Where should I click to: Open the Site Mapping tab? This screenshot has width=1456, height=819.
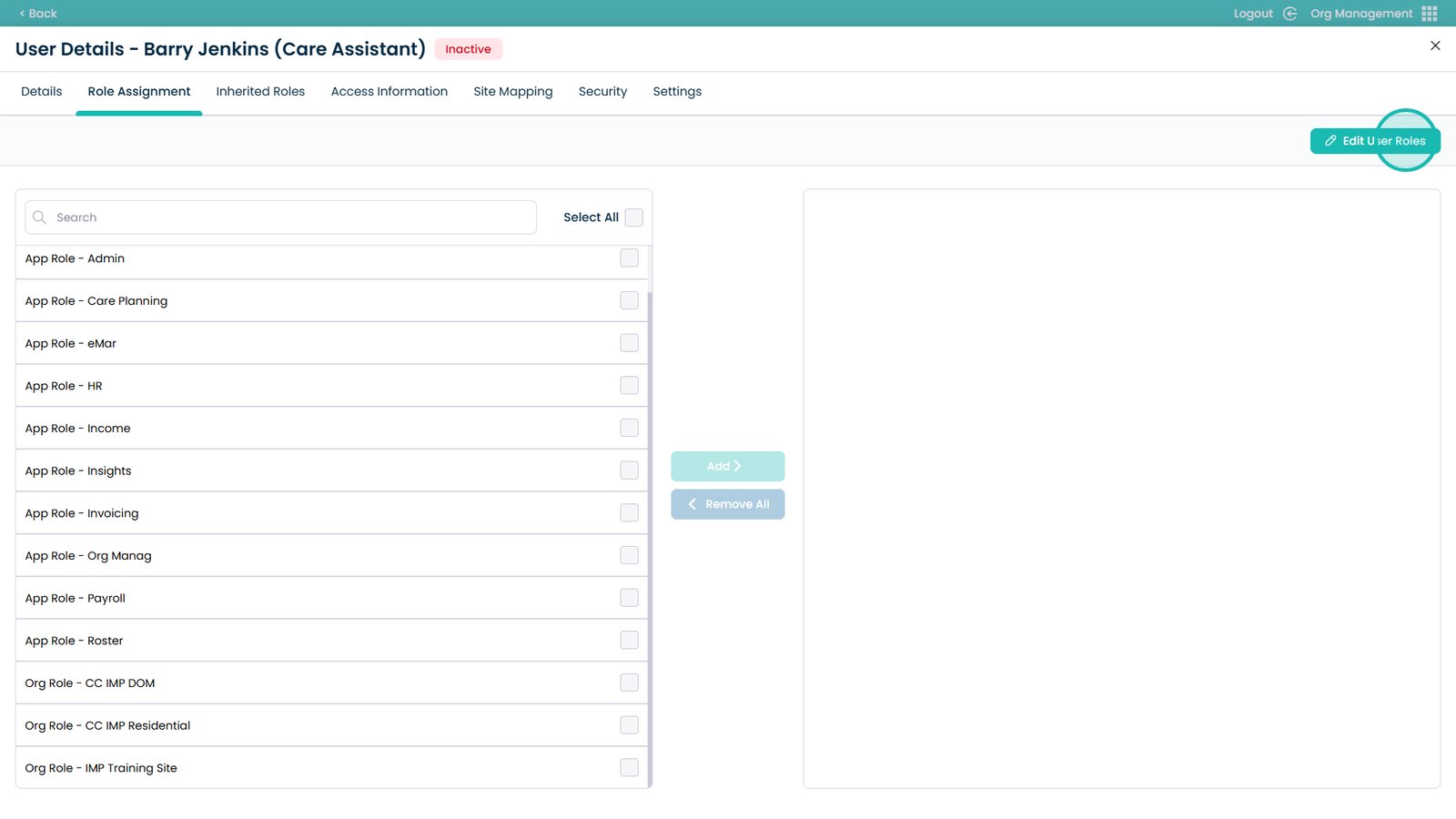tap(512, 92)
